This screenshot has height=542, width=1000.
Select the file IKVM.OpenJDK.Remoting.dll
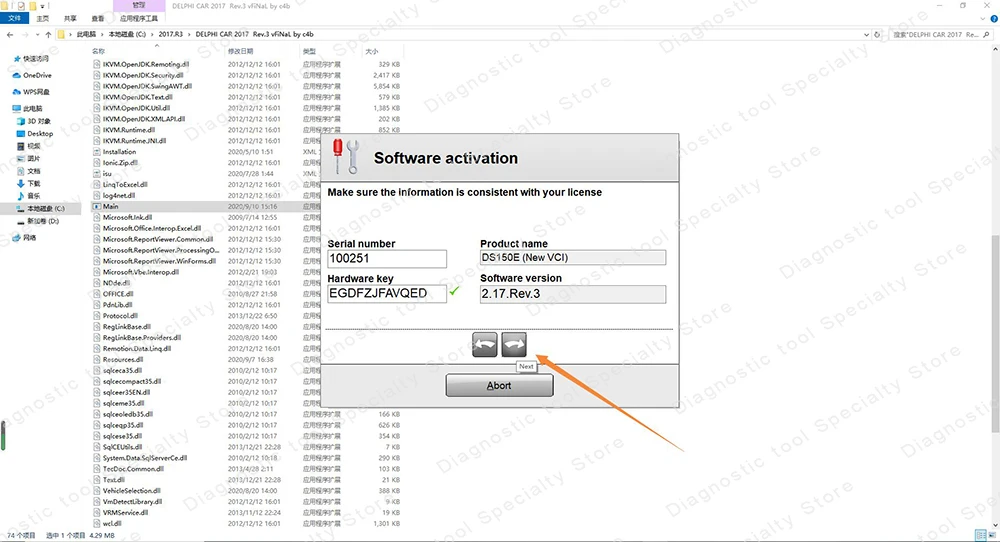pyautogui.click(x=145, y=64)
